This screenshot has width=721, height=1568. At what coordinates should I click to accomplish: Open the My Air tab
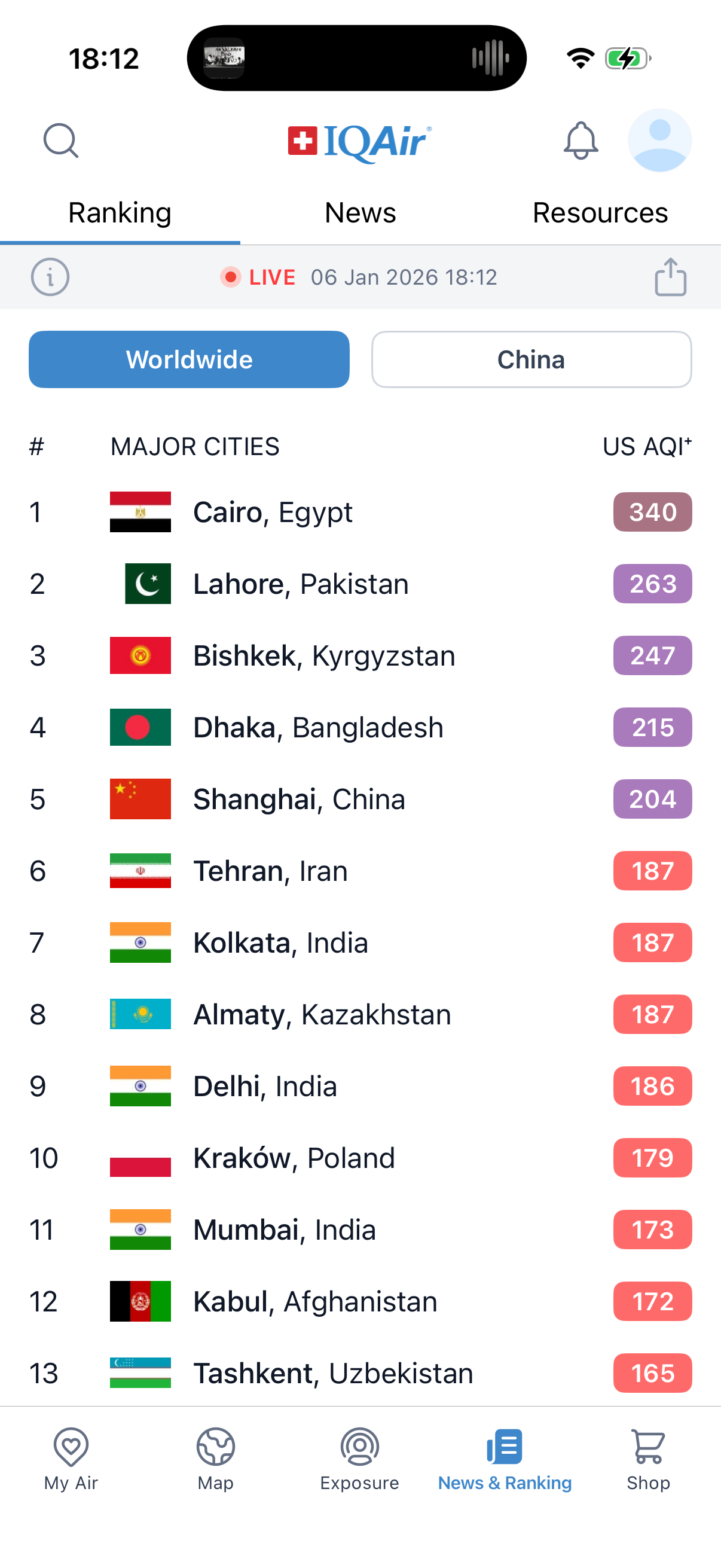[71, 1459]
